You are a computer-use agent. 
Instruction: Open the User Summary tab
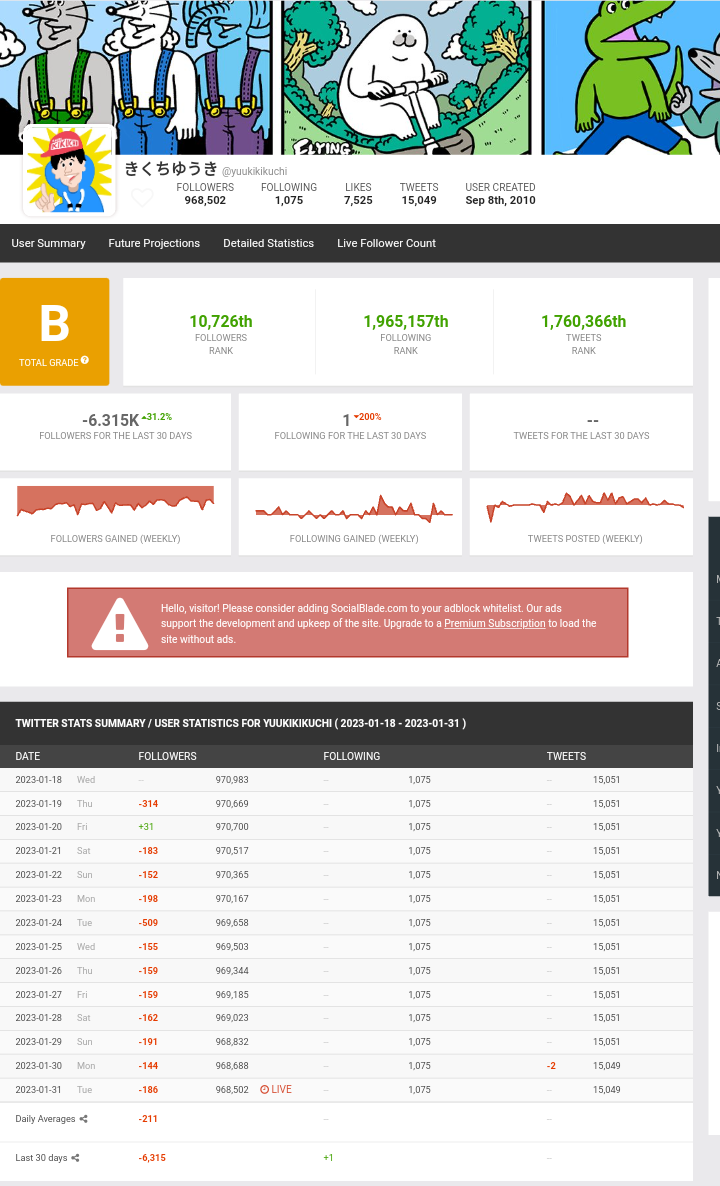point(48,243)
